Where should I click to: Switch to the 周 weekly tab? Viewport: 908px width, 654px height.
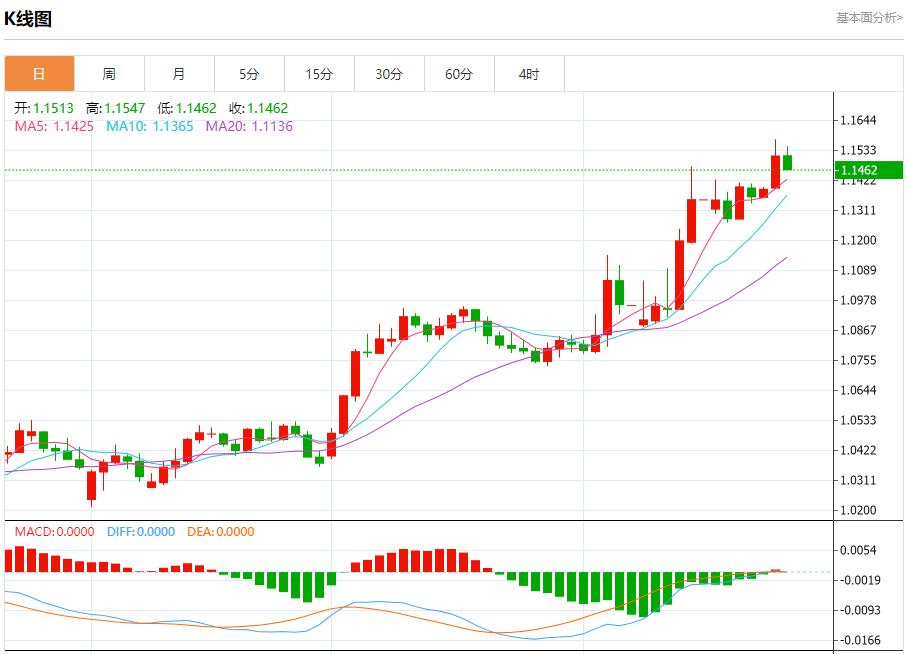[109, 74]
